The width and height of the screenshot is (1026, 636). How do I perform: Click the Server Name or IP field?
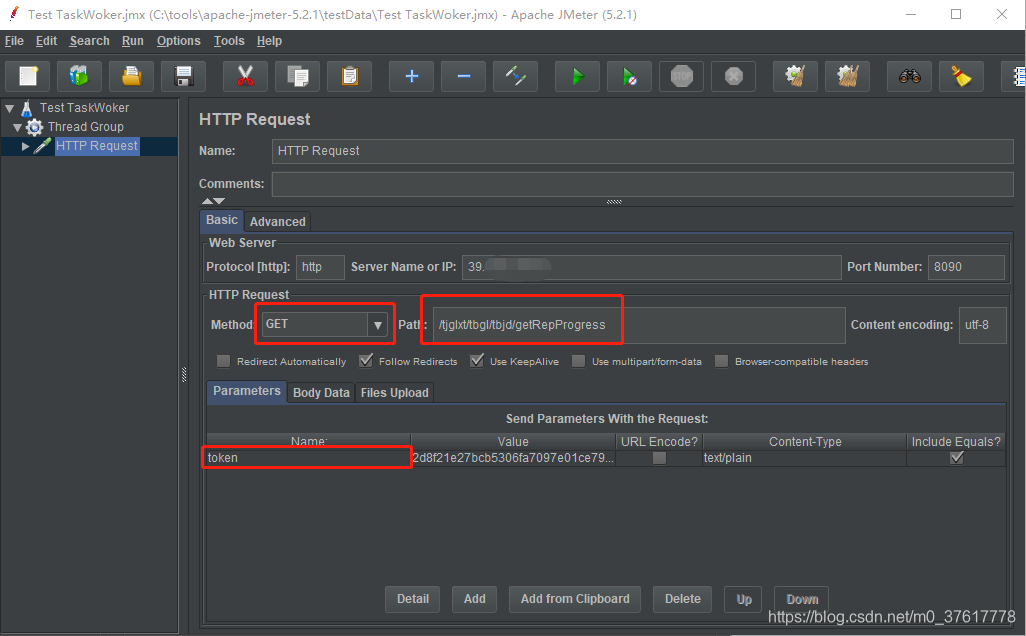[x=652, y=267]
